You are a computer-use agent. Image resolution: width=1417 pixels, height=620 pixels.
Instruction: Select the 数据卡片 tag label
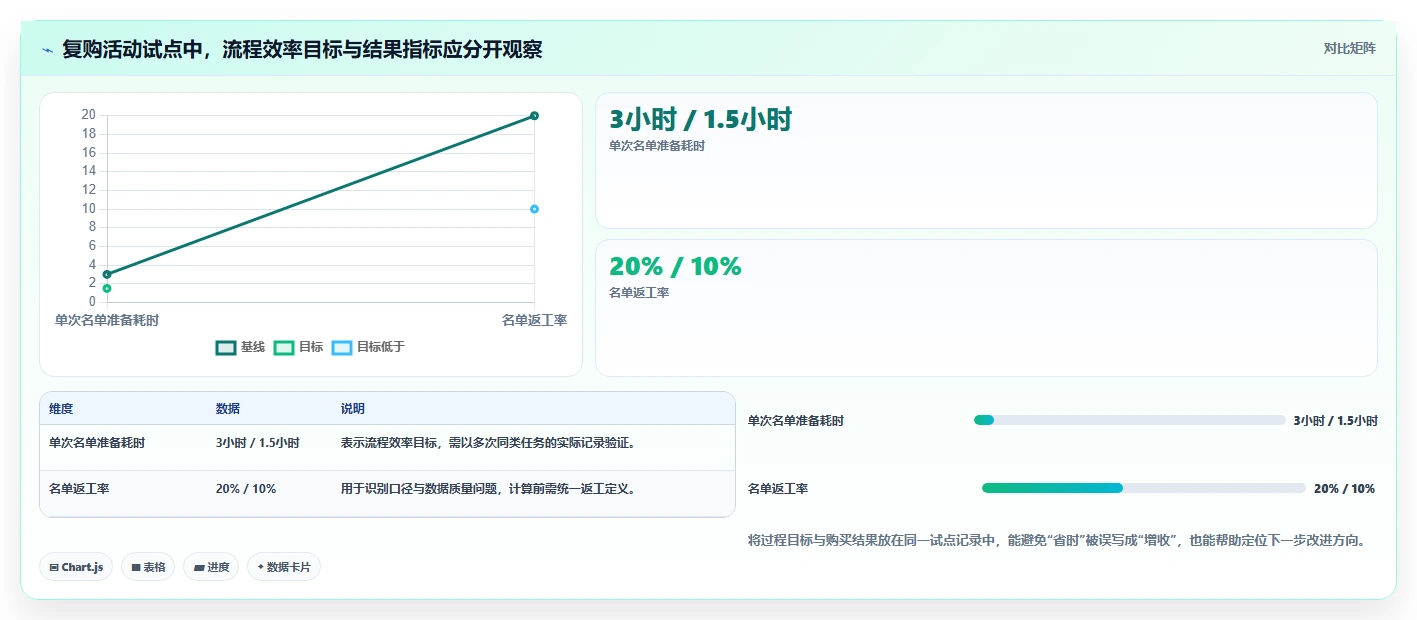point(289,567)
